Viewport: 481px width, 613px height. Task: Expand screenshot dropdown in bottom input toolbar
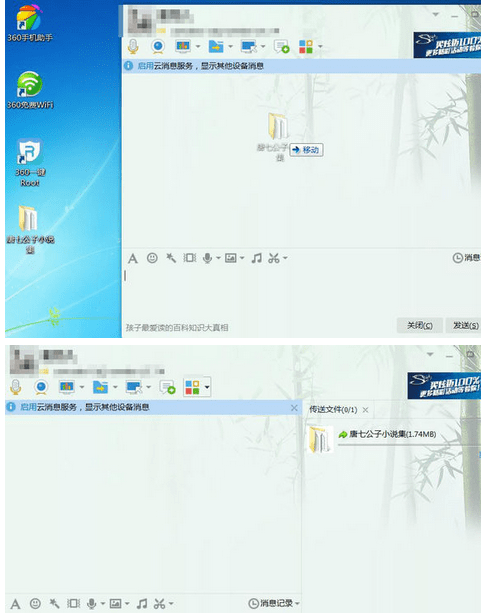coord(171,604)
